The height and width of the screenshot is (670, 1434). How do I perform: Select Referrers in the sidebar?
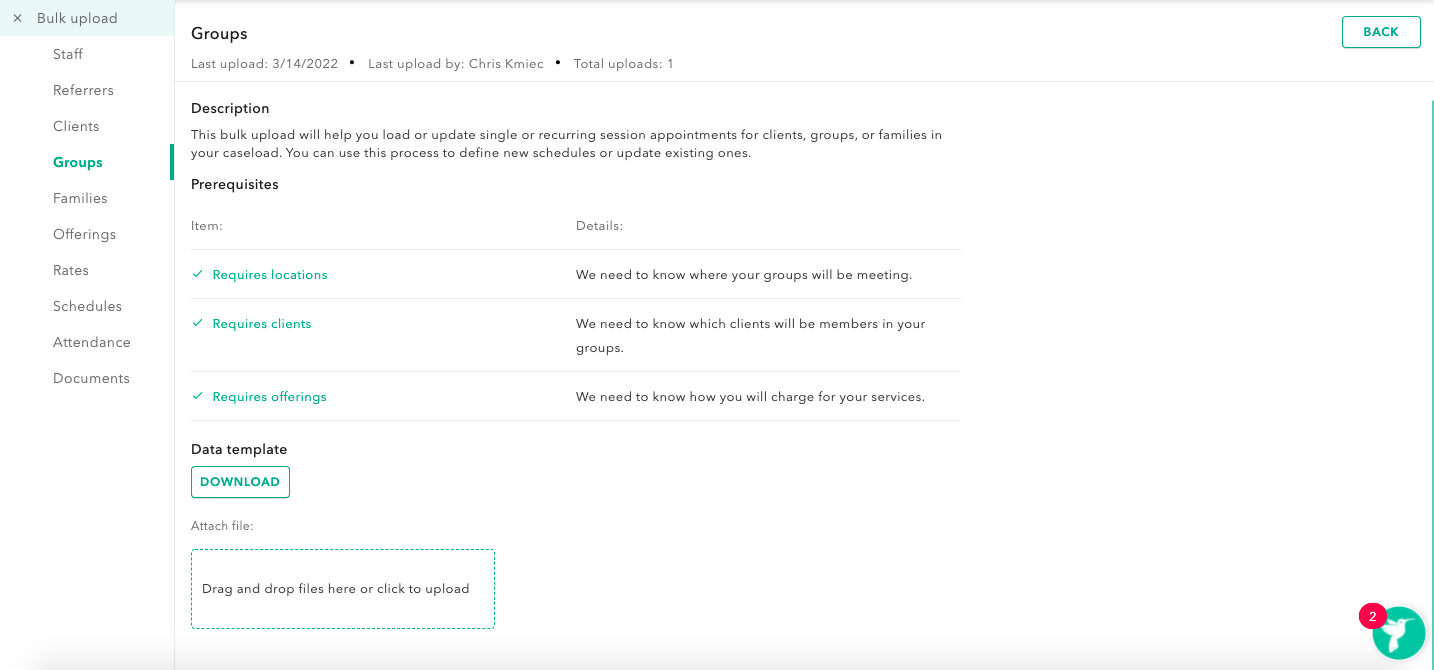(83, 90)
